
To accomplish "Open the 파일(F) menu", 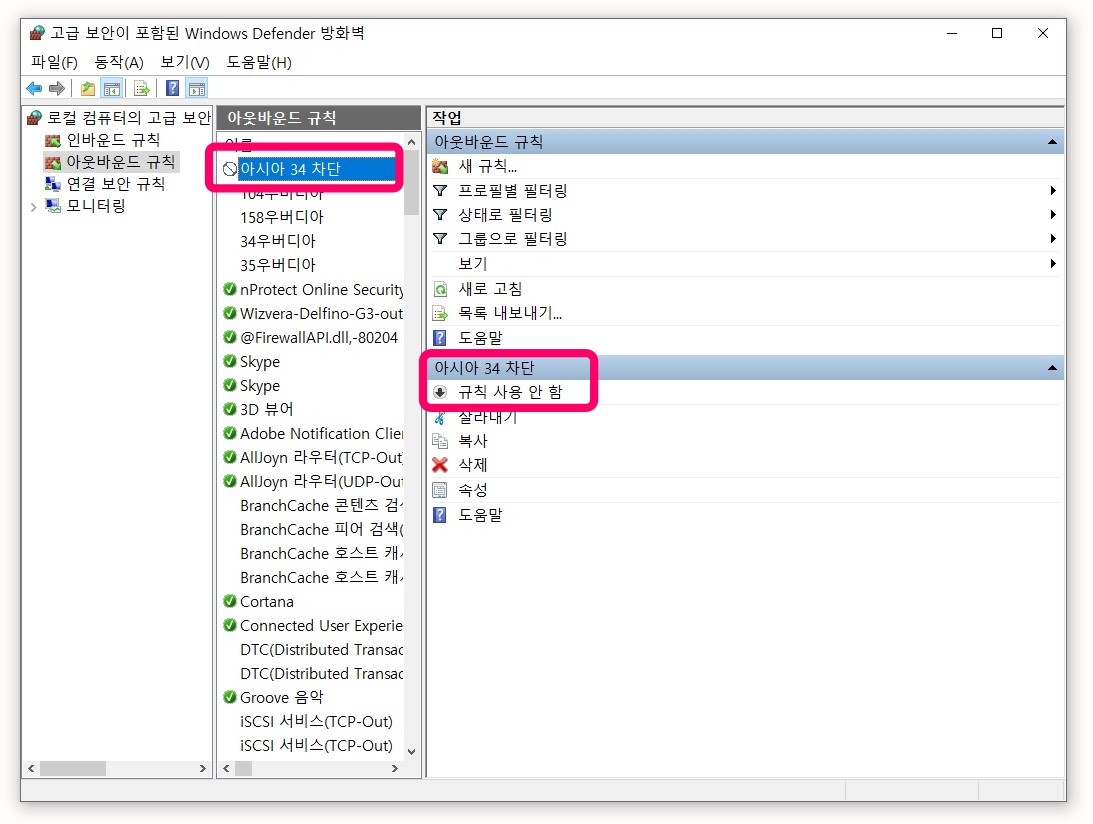I will pos(54,63).
